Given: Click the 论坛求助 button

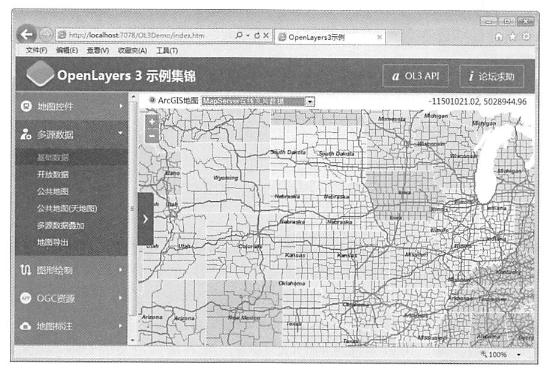Looking at the screenshot, I should tap(491, 76).
